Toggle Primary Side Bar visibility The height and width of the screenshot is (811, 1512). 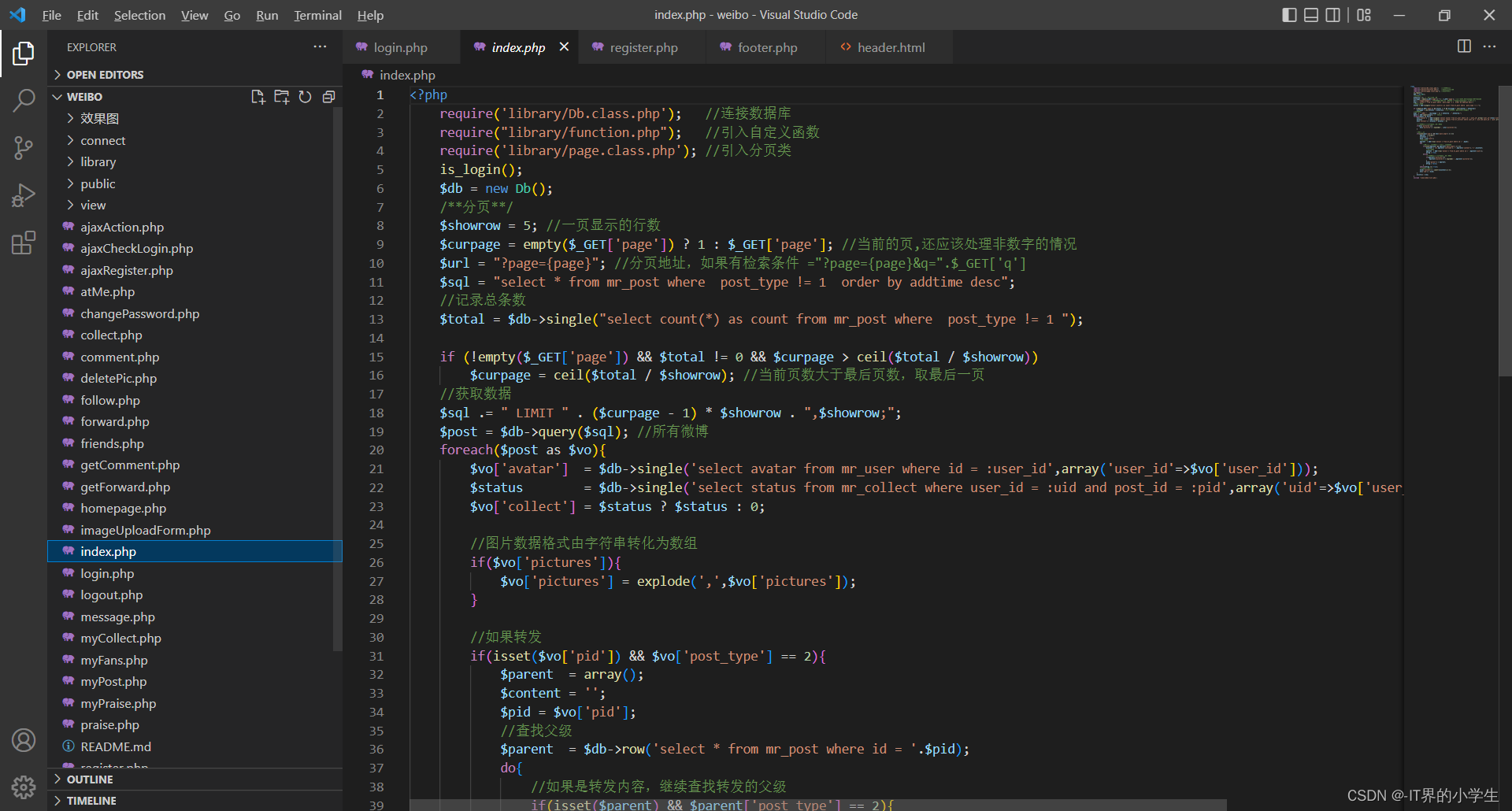pyautogui.click(x=1289, y=15)
